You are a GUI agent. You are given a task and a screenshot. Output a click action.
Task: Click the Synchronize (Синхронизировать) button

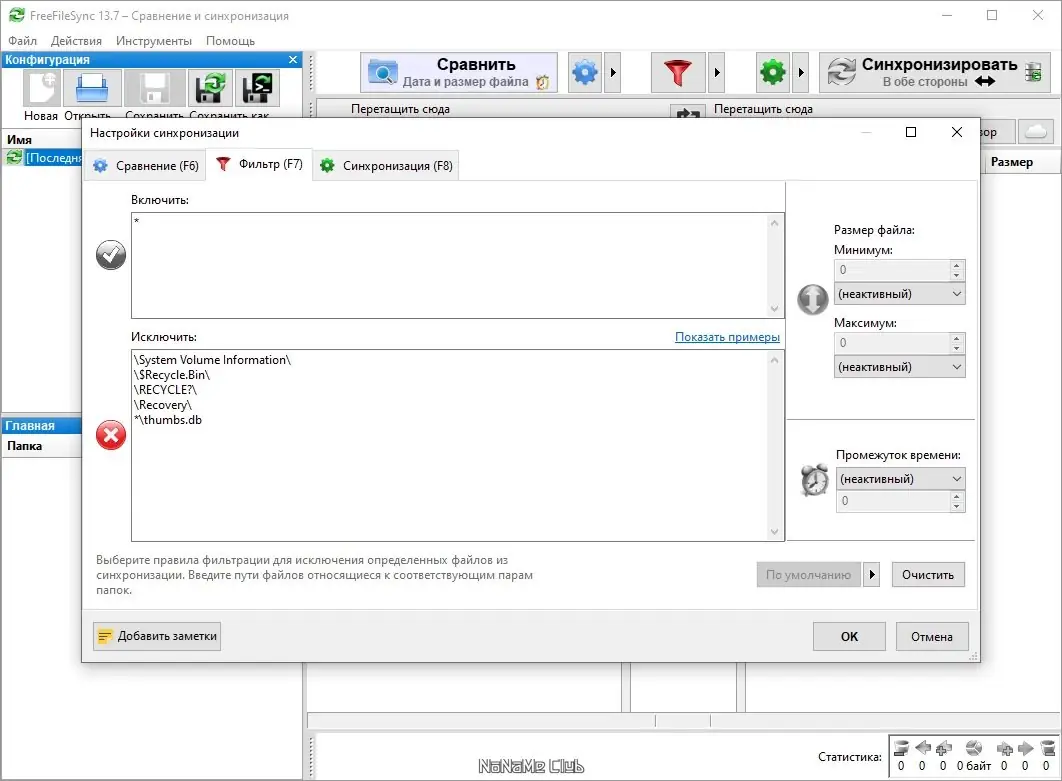[x=935, y=72]
